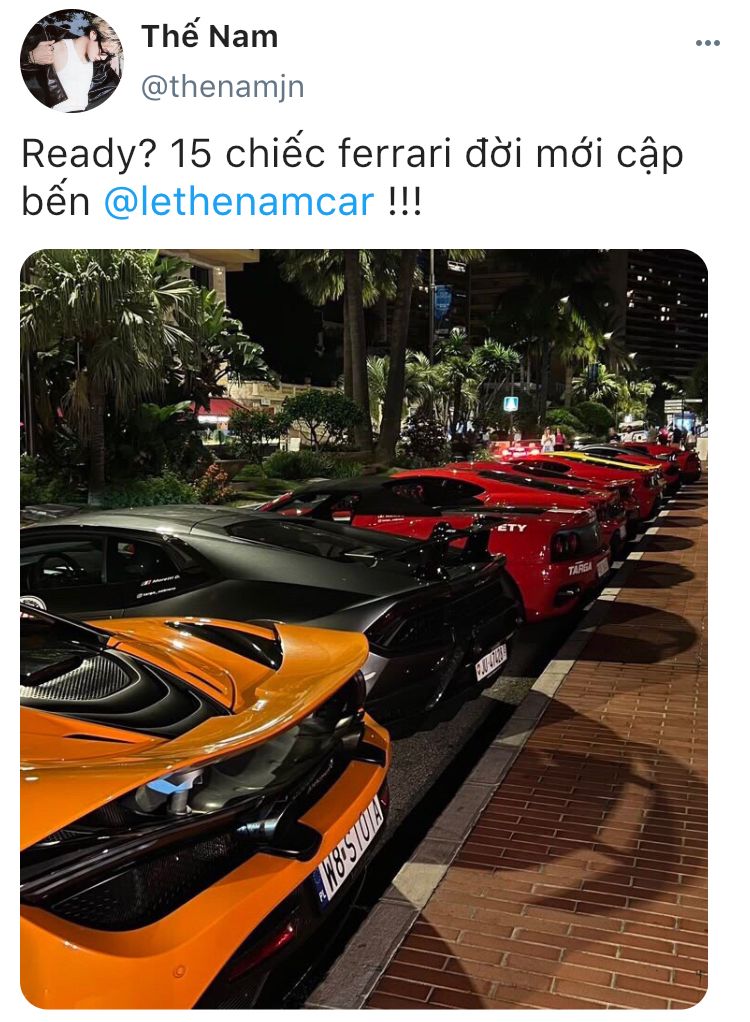
Task: Click the display name Thế Nam
Action: pyautogui.click(x=209, y=36)
